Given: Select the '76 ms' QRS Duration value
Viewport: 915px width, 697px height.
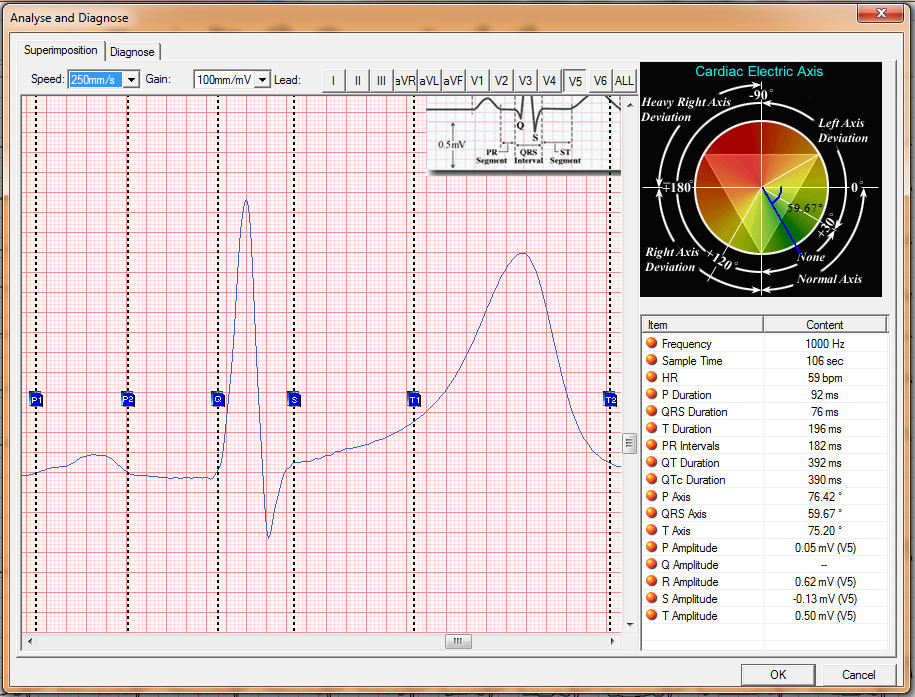Looking at the screenshot, I should click(x=825, y=412).
